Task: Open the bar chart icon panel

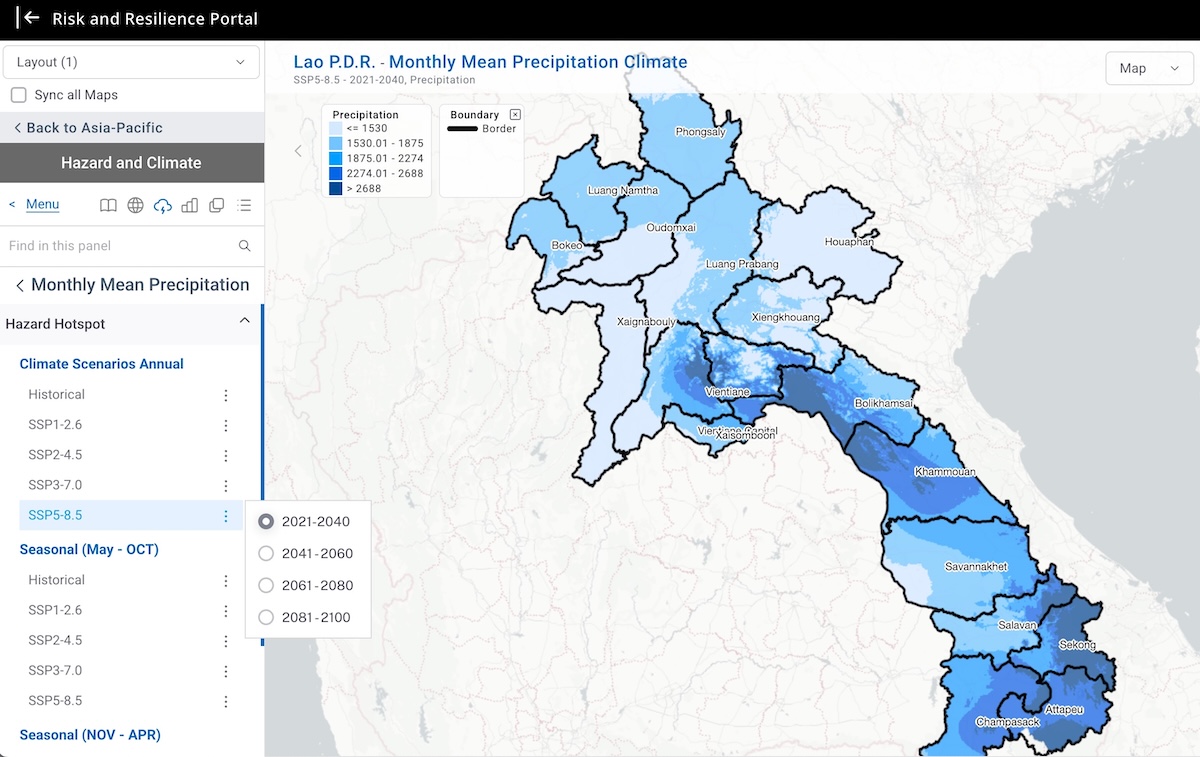Action: coord(189,205)
